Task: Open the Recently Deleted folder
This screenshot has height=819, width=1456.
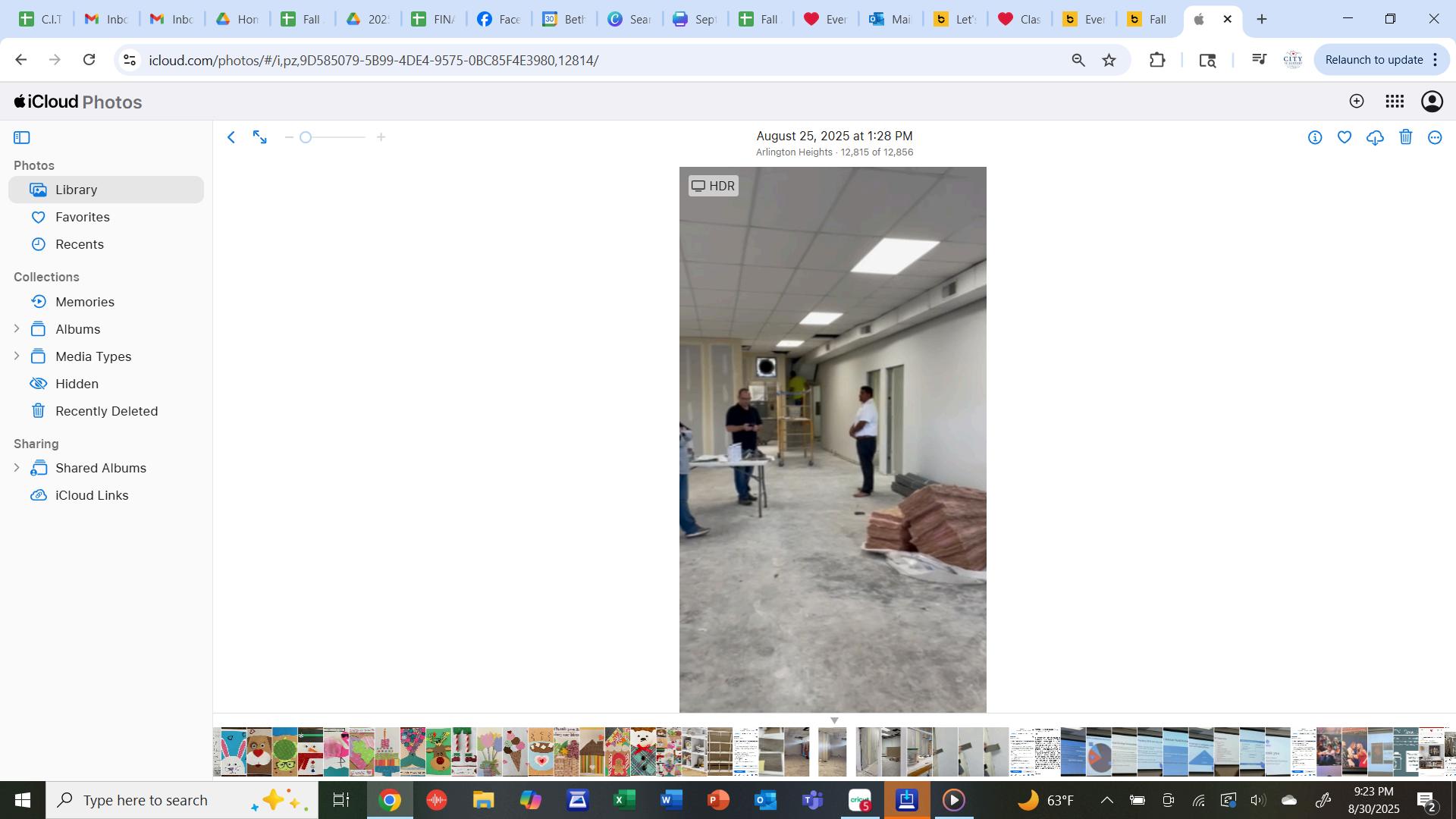Action: [x=106, y=411]
